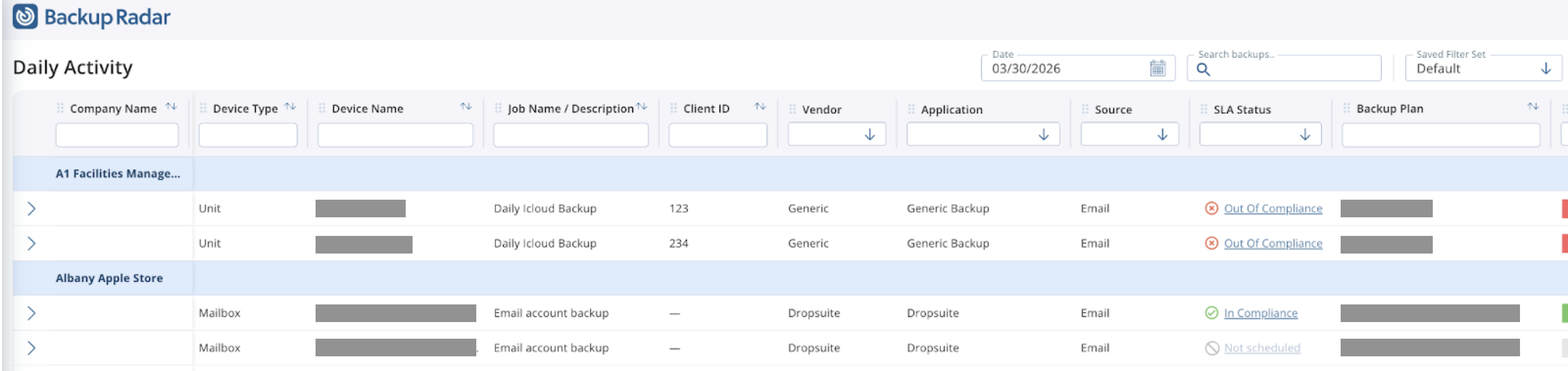The width and height of the screenshot is (1568, 371).
Task: Open the Vendor filter dropdown
Action: (870, 135)
